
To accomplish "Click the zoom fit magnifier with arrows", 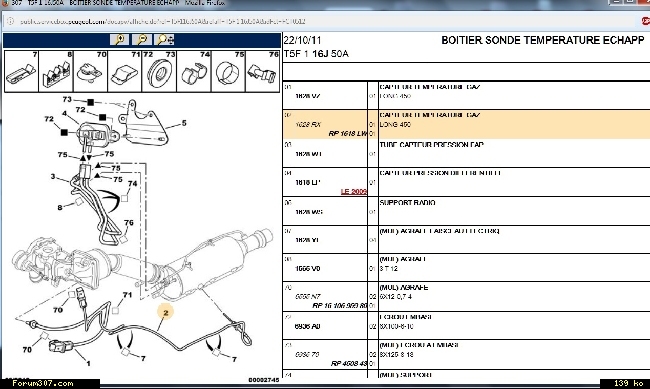I will coord(165,40).
